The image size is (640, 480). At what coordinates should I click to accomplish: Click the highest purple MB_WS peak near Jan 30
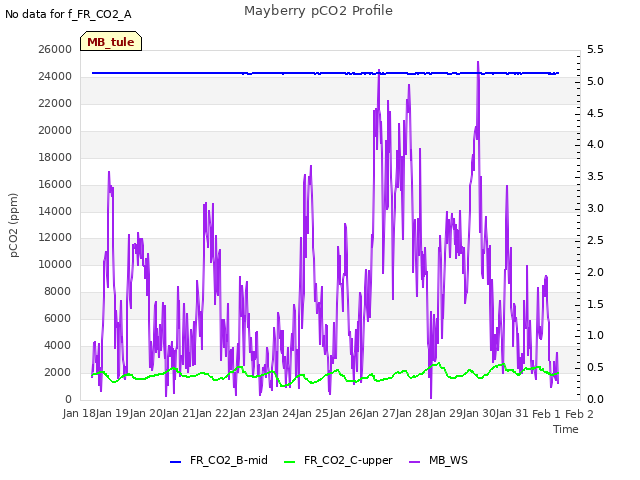pos(478,63)
